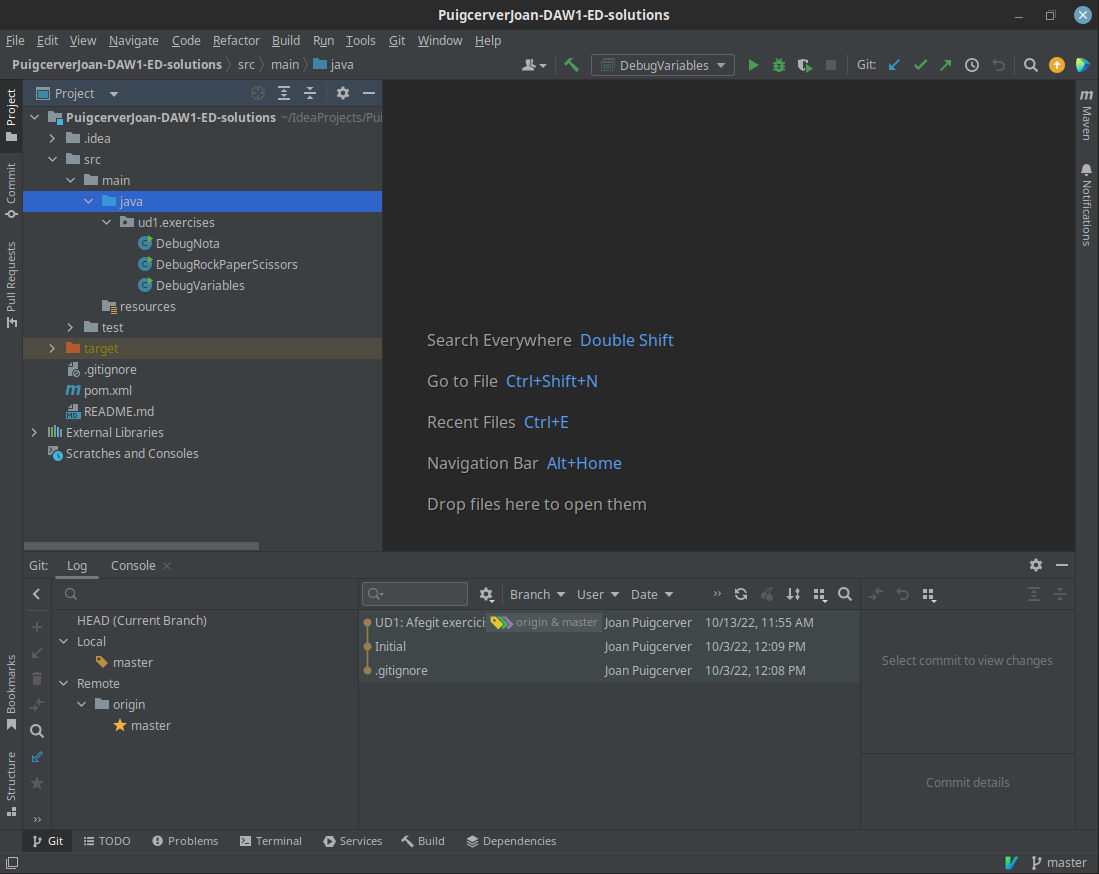This screenshot has height=874, width=1099.
Task: Open Git log filter settings gear
Action: 486,594
